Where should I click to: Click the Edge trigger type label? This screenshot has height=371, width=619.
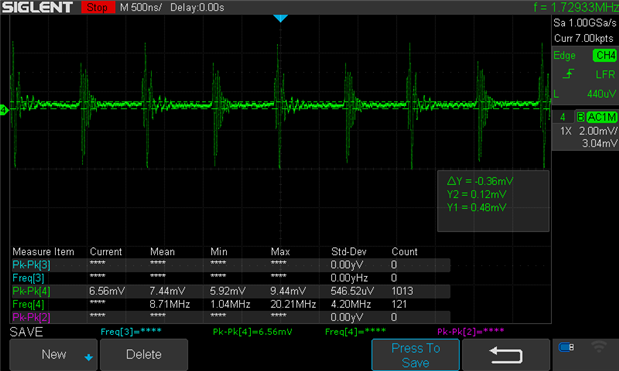point(564,56)
